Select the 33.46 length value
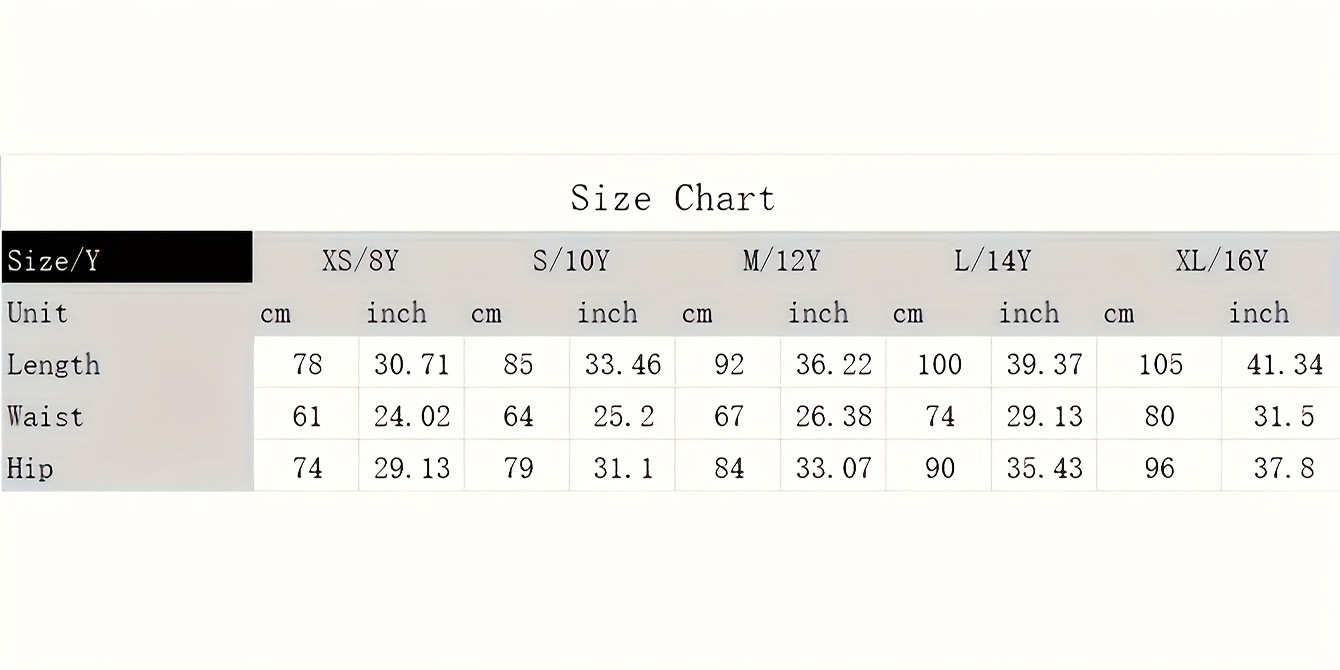The height and width of the screenshot is (670, 1340). tap(622, 364)
